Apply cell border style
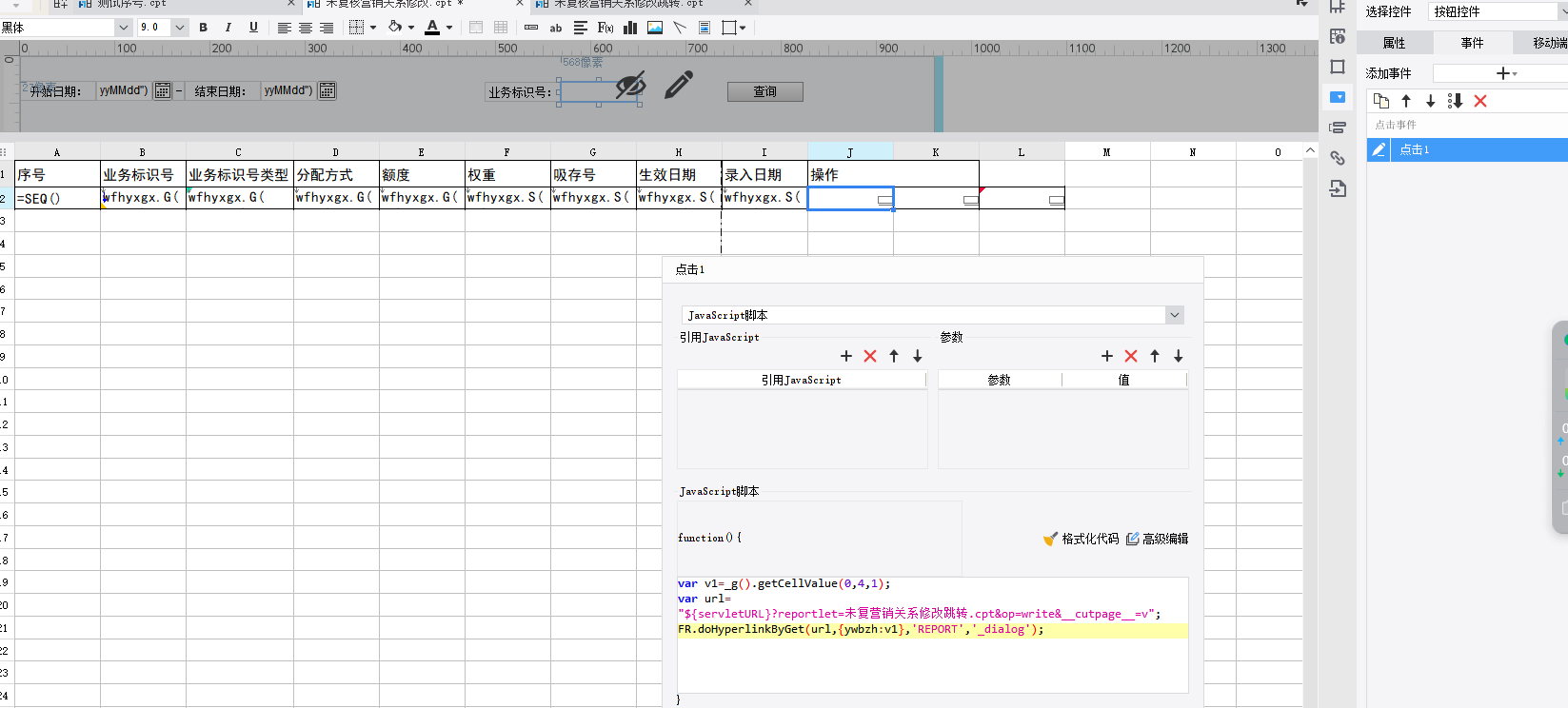Image resolution: width=1568 pixels, height=708 pixels. [357, 28]
